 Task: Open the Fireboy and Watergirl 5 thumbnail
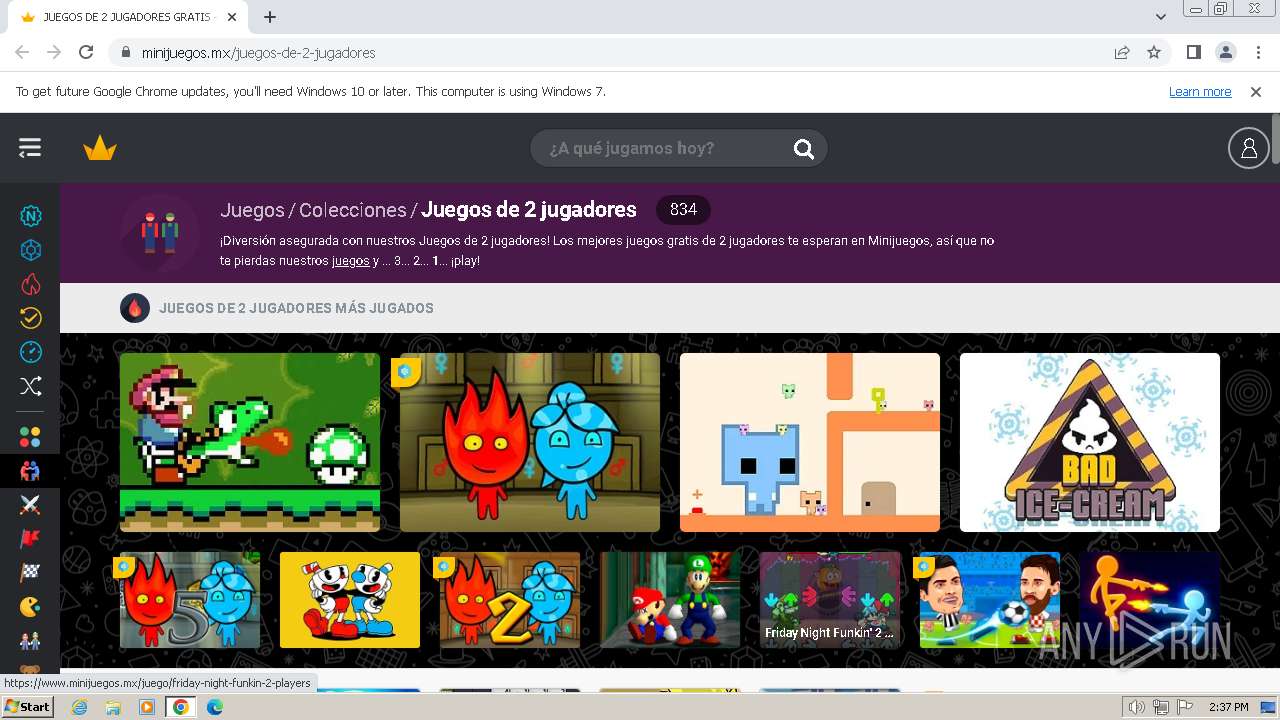click(190, 600)
